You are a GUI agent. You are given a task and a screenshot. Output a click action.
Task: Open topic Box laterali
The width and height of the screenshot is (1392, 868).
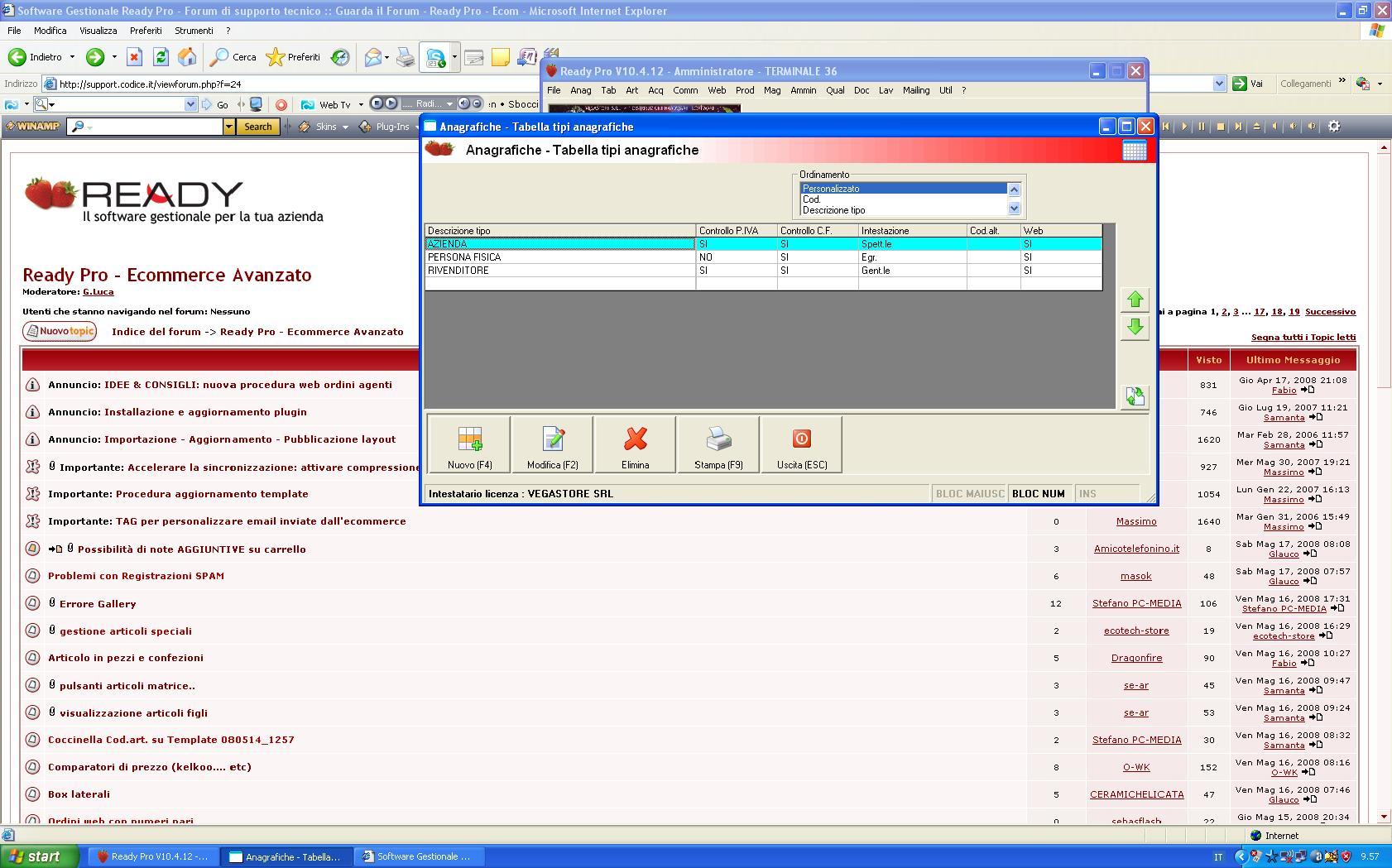79,794
